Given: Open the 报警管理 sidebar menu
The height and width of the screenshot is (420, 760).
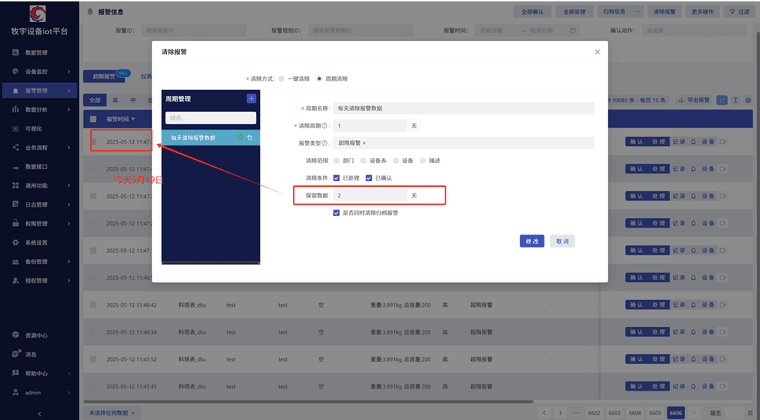Looking at the screenshot, I should [x=39, y=91].
